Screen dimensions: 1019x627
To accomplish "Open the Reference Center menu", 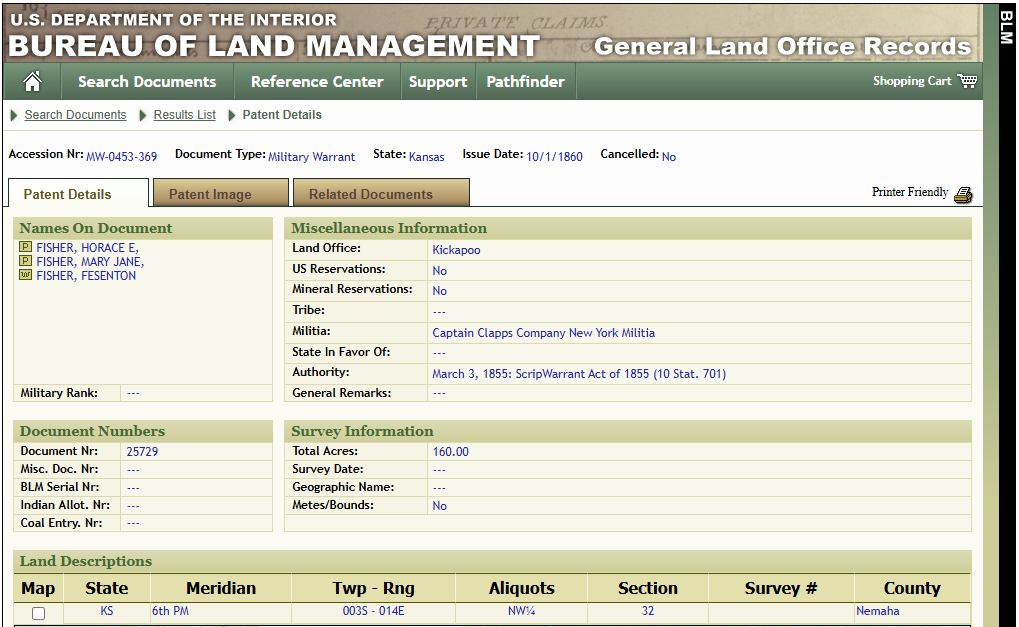I will coord(317,82).
